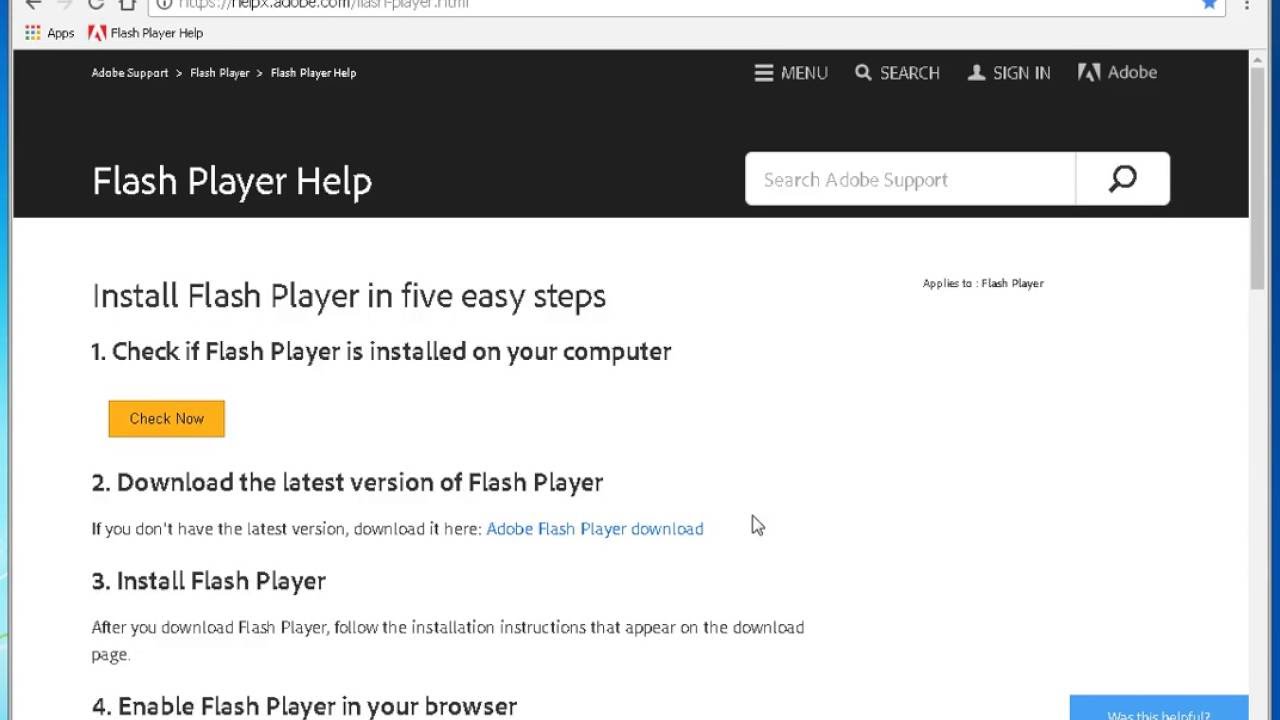This screenshot has height=720, width=1280.
Task: Click 'Applies to : Flash Player' text
Action: click(x=983, y=283)
